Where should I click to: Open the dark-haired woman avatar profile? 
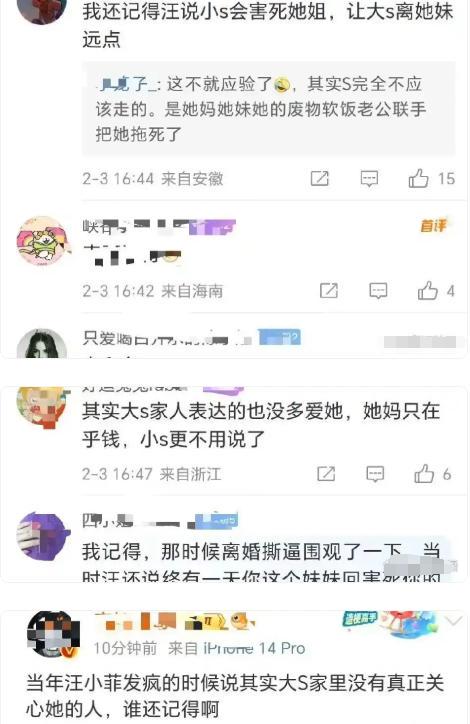pyautogui.click(x=42, y=344)
